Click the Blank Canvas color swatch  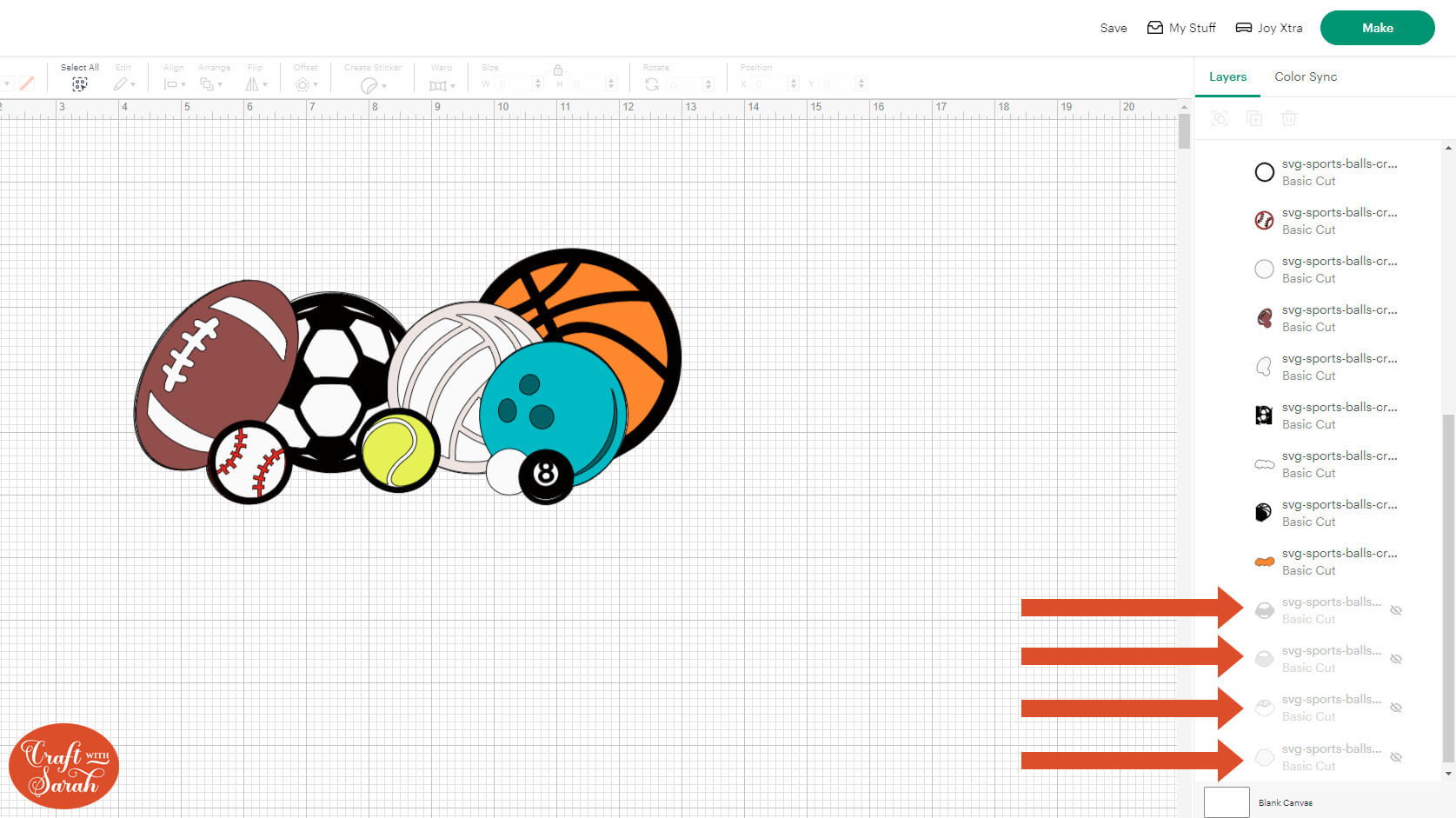[x=1227, y=801]
